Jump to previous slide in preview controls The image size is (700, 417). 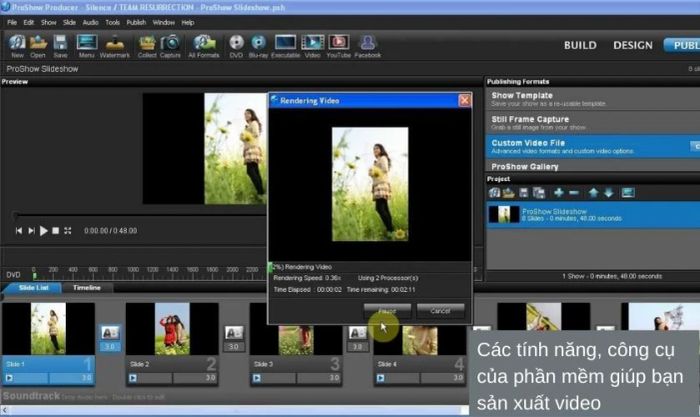point(19,231)
